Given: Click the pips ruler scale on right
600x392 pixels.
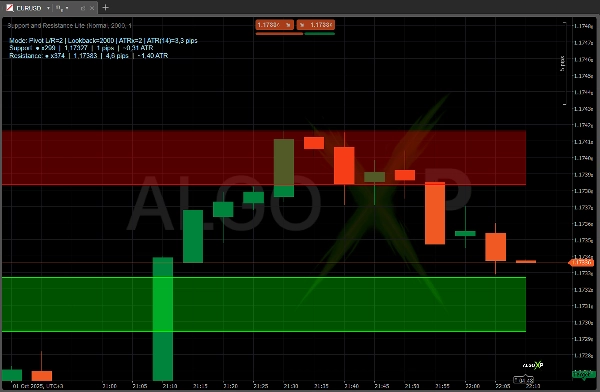Looking at the screenshot, I should tap(564, 64).
